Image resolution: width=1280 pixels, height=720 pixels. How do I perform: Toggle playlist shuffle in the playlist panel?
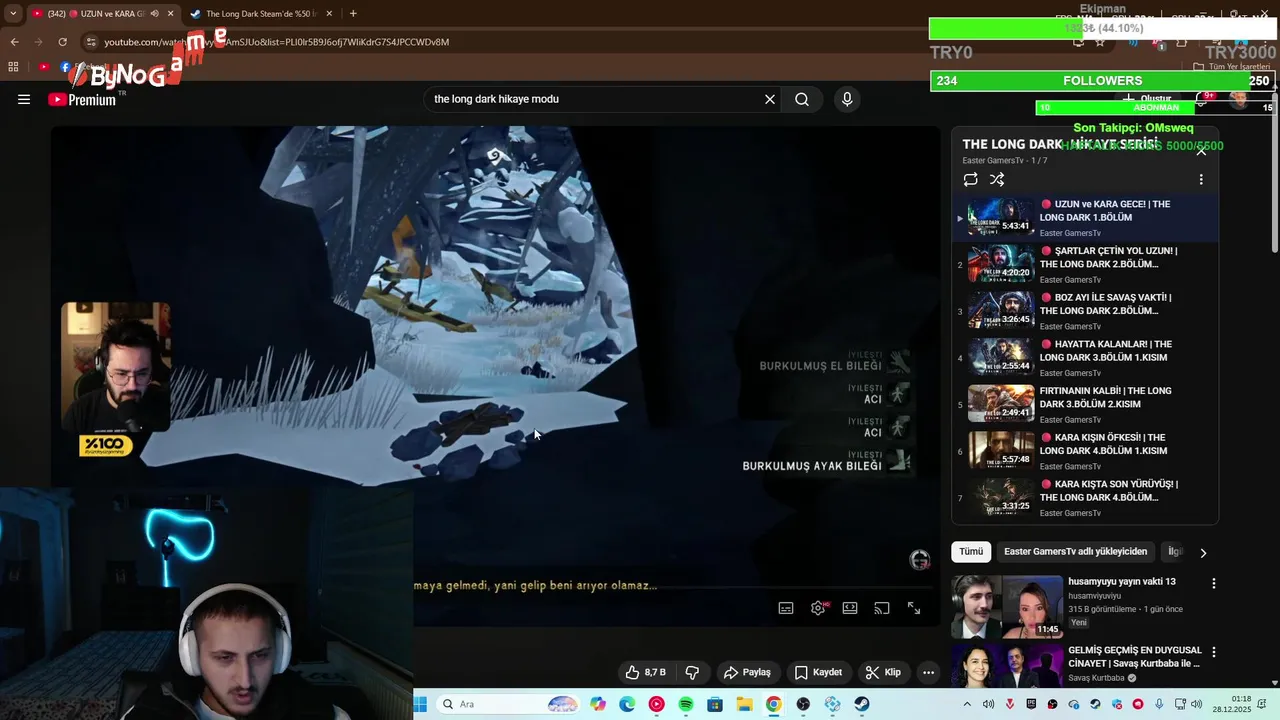pyautogui.click(x=997, y=180)
